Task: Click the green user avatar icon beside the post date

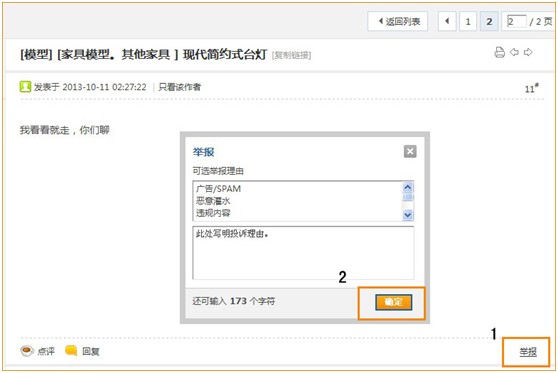Action: [25, 86]
